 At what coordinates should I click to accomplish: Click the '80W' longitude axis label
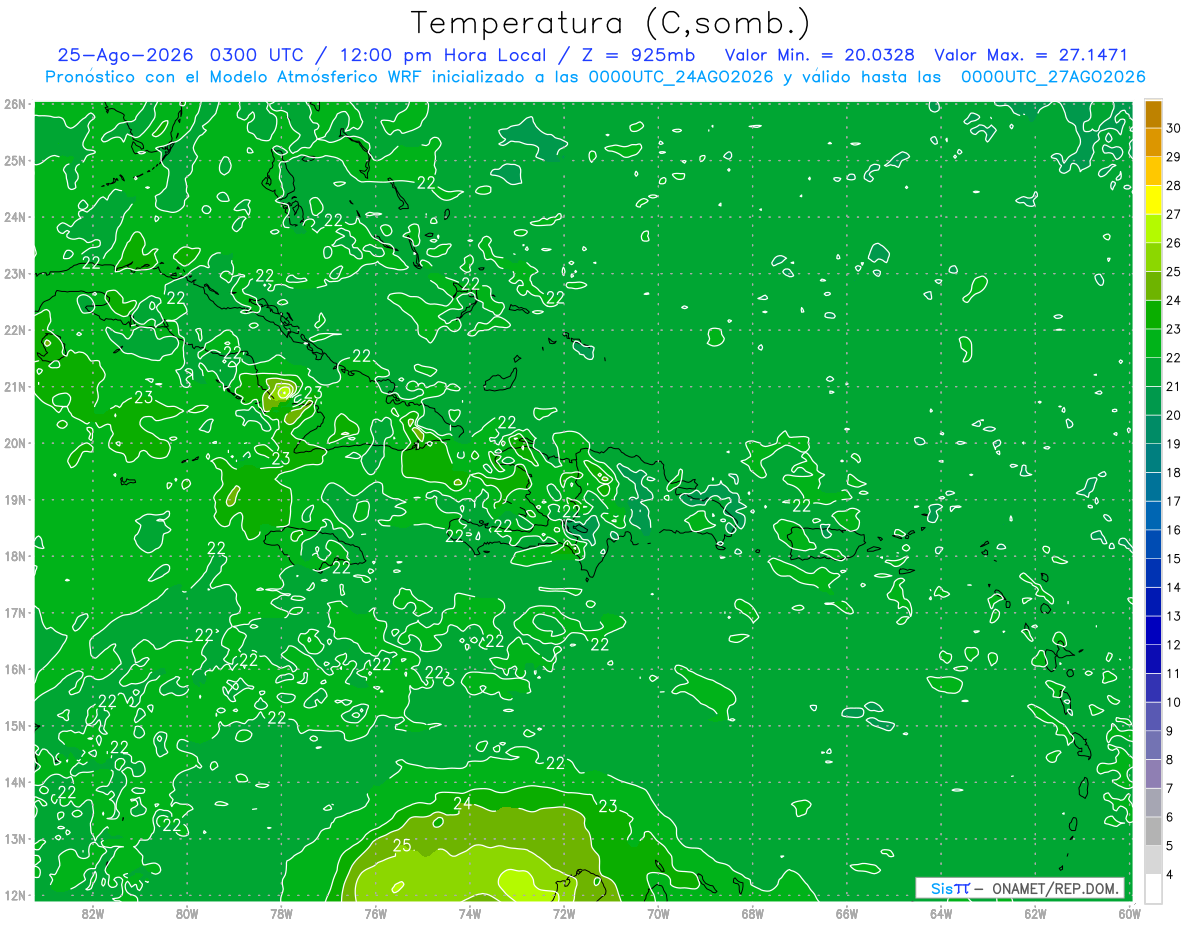pyautogui.click(x=187, y=913)
